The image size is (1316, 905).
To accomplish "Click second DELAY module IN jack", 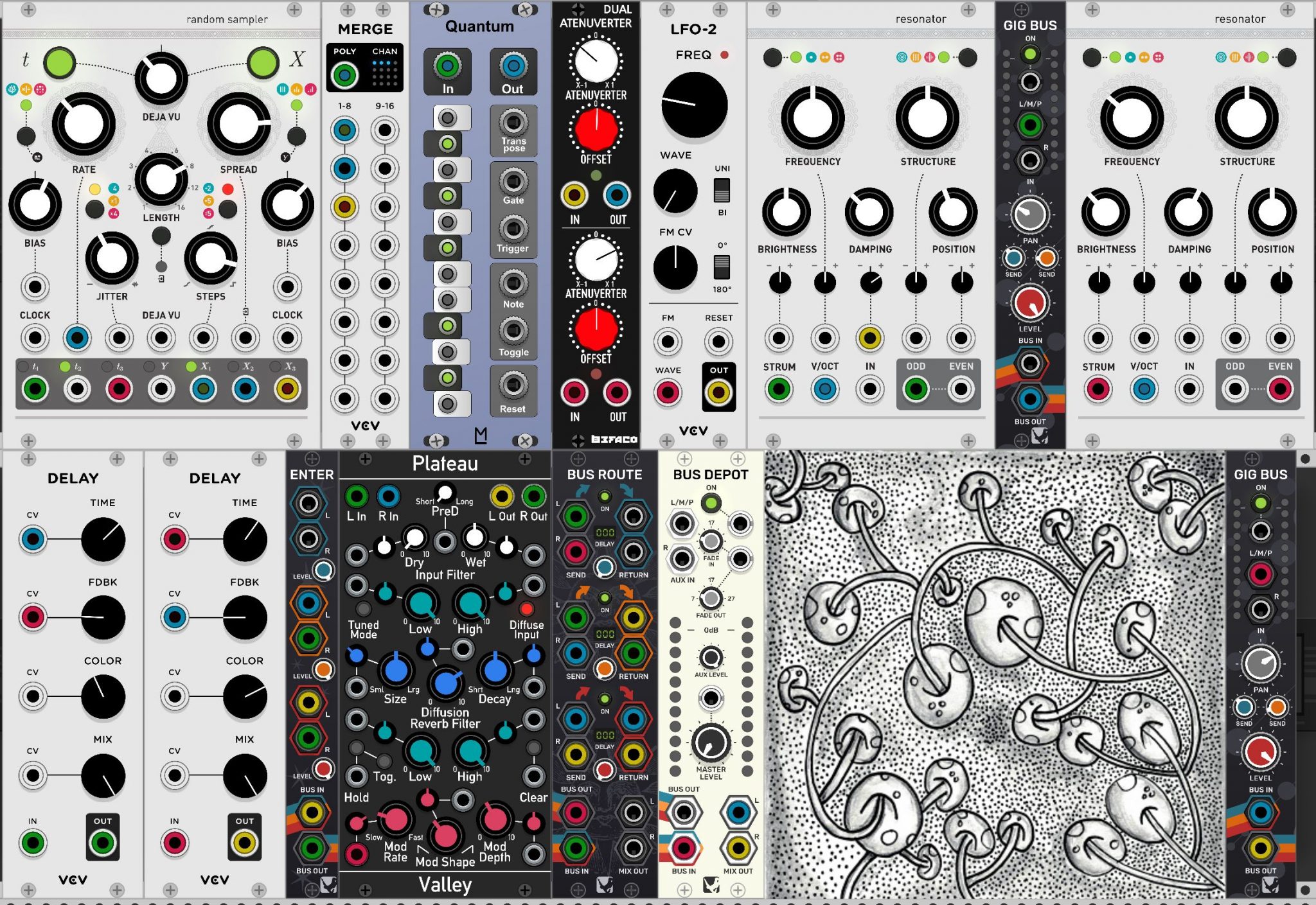I will click(174, 843).
